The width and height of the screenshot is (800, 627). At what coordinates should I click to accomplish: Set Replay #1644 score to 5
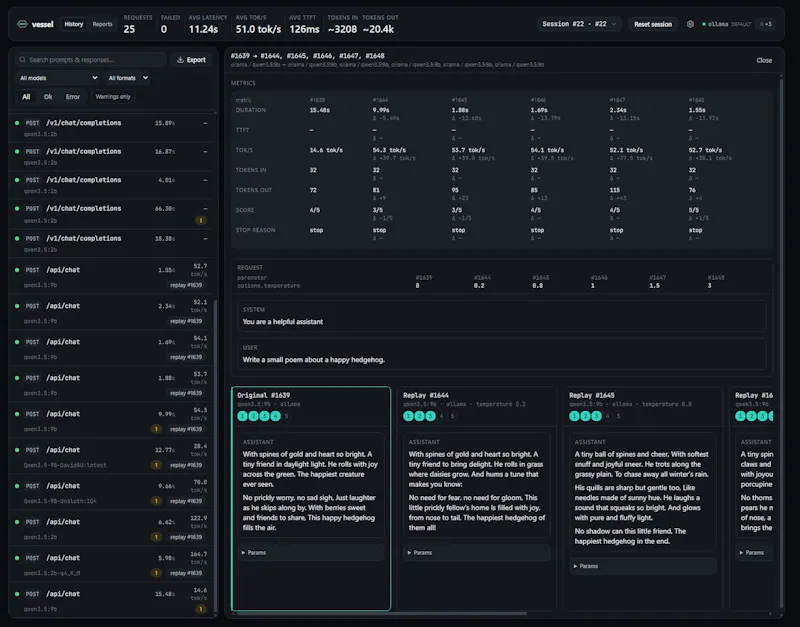point(452,416)
